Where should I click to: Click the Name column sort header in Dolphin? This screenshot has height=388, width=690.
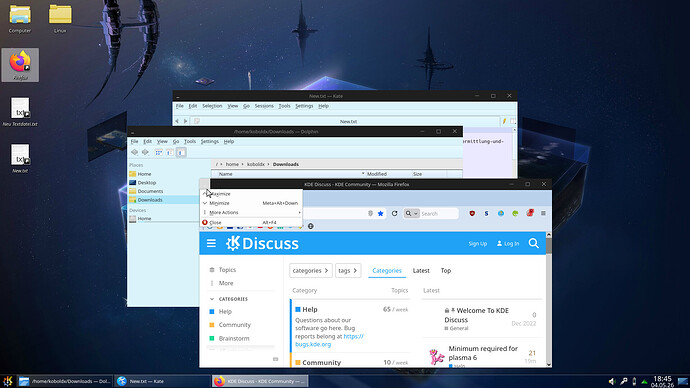289,174
